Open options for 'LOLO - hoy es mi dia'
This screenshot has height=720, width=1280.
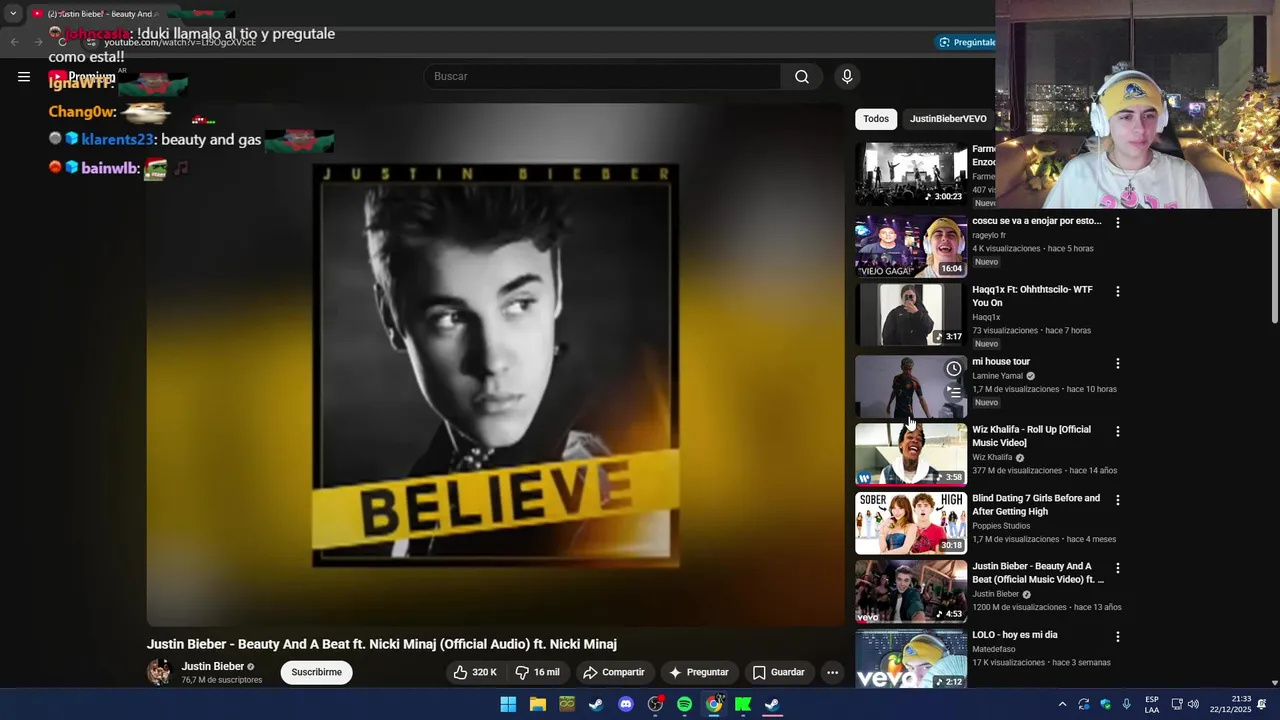click(1118, 636)
